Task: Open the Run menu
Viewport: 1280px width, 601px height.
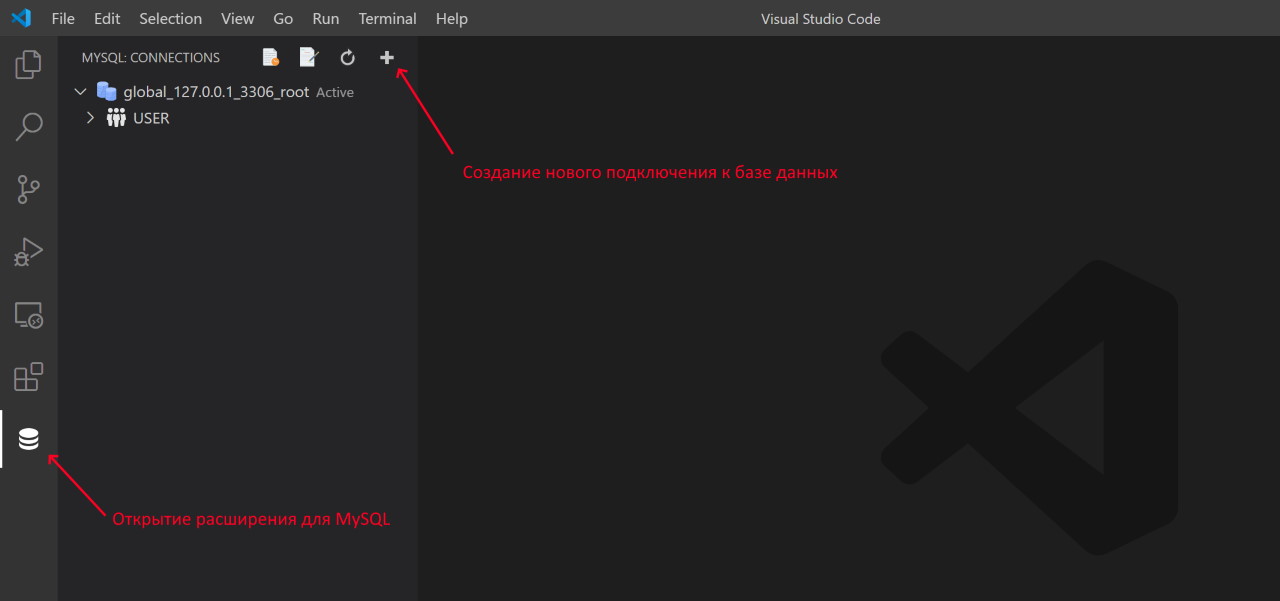Action: pyautogui.click(x=326, y=19)
